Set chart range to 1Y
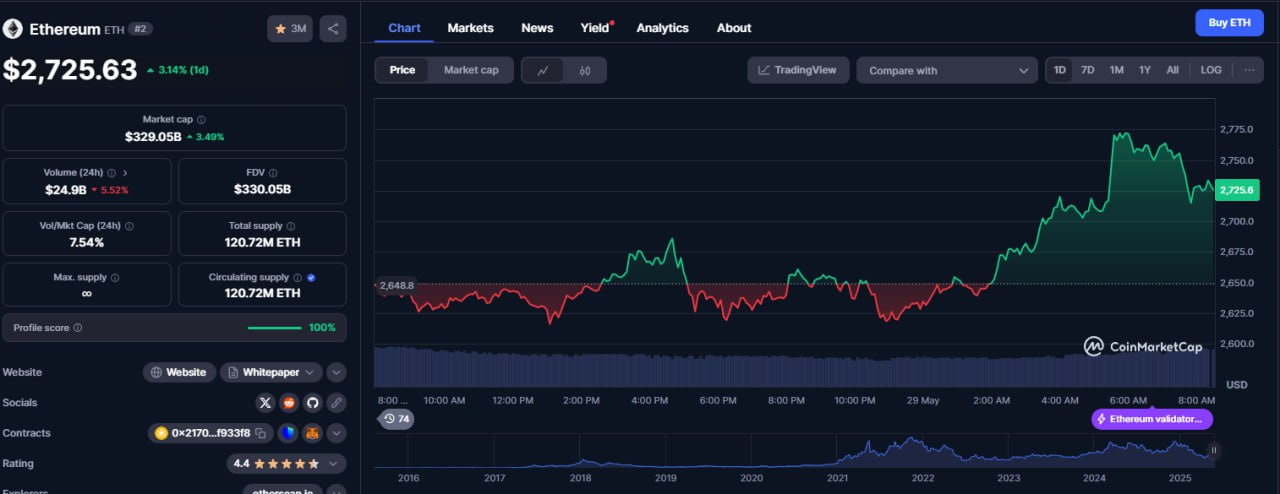 click(1145, 70)
